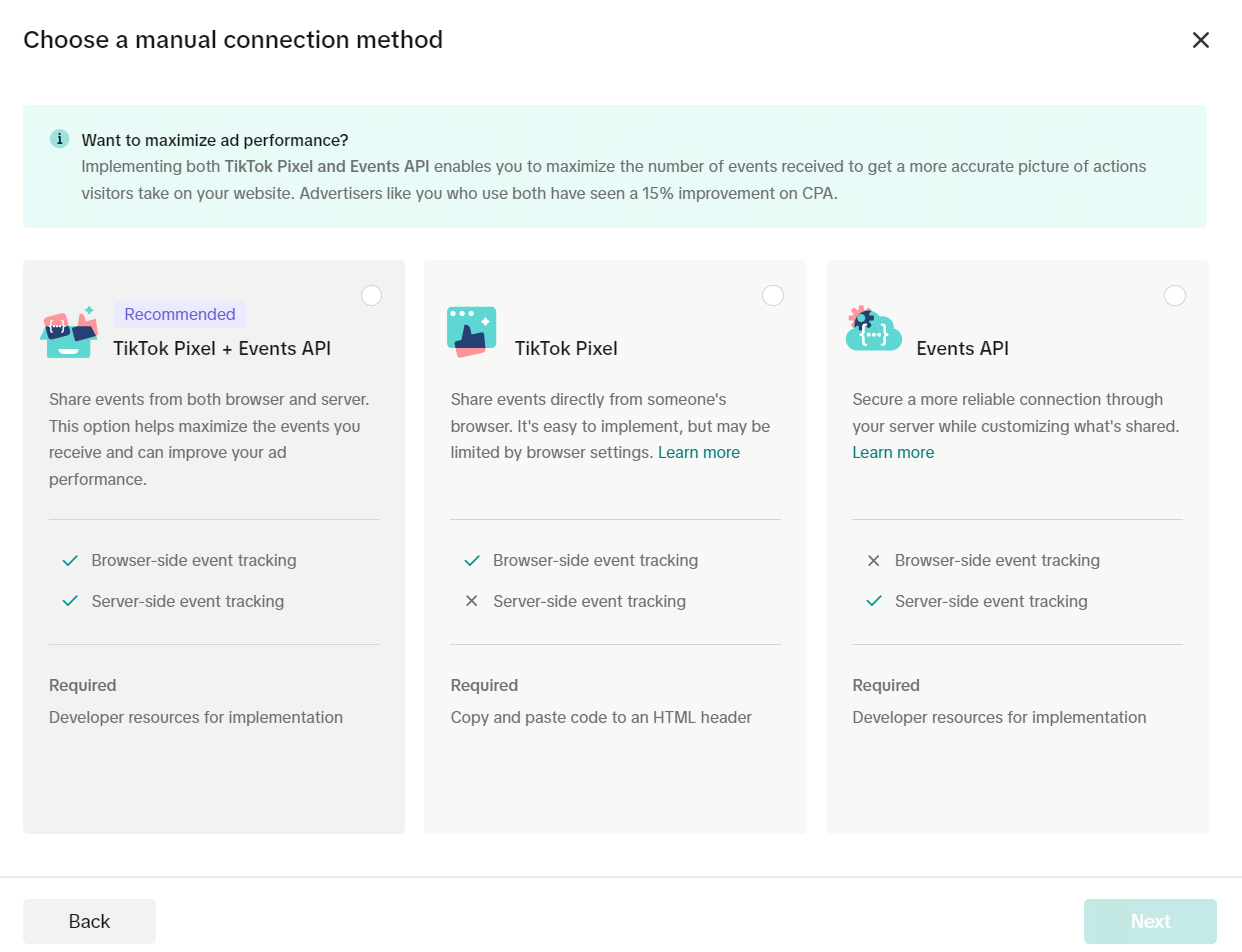The width and height of the screenshot is (1242, 952).
Task: Select the TikTok Pixel radio button
Action: point(773,295)
